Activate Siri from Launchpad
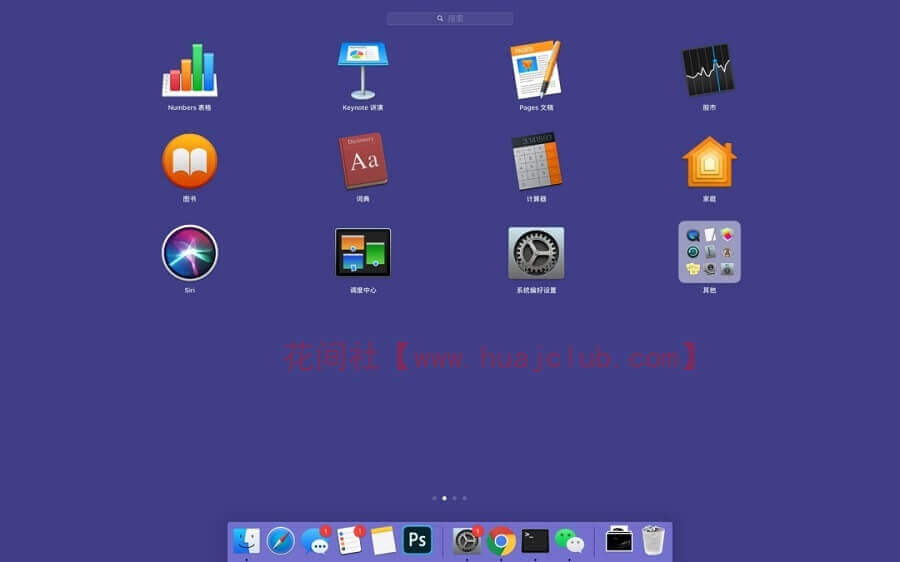Screen dimensions: 900x562 (190, 253)
